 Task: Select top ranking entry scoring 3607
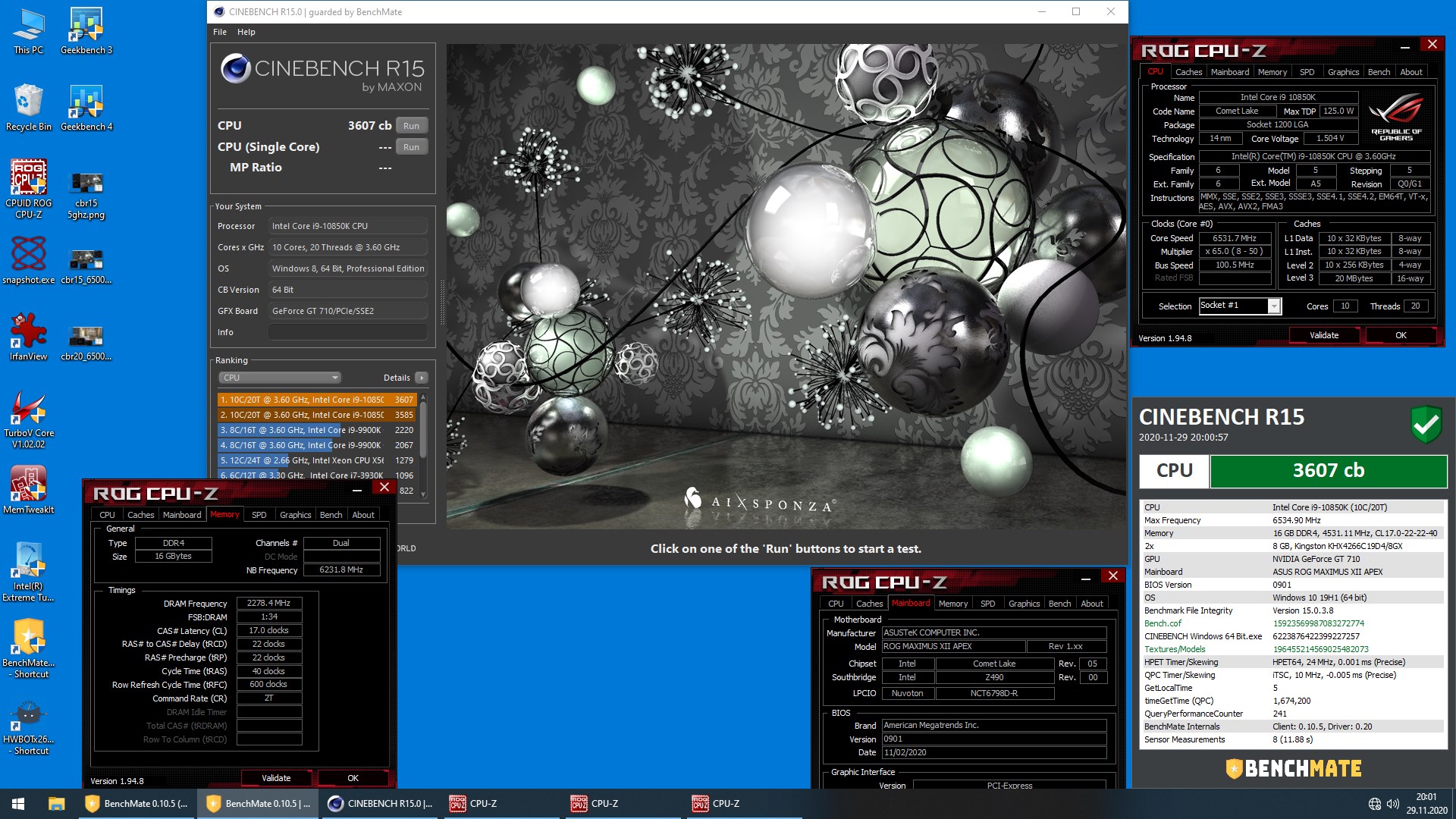click(316, 400)
